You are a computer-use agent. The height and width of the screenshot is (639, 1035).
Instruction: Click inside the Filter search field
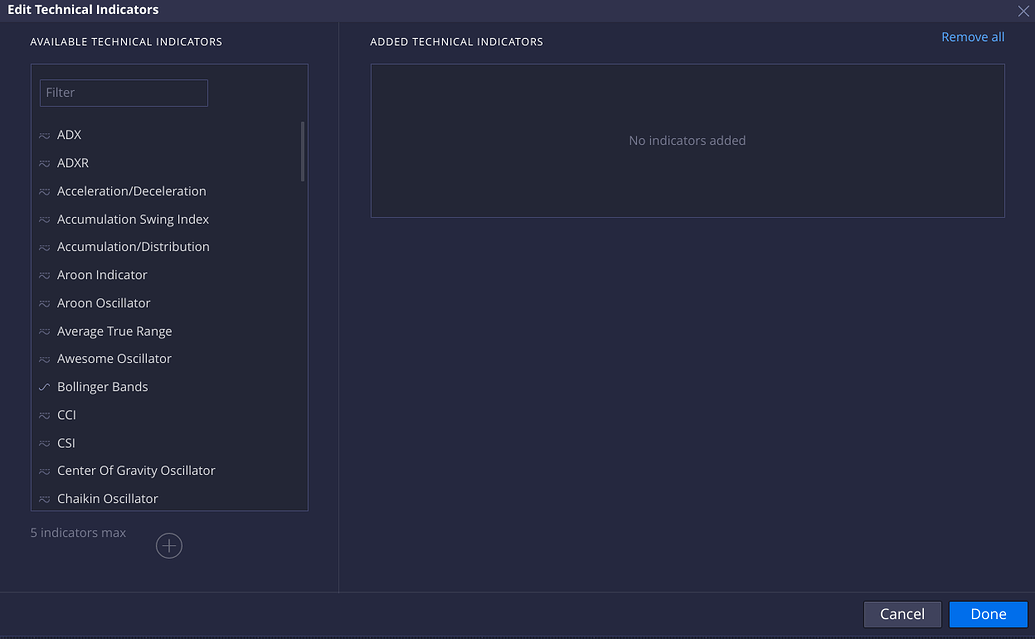point(123,92)
